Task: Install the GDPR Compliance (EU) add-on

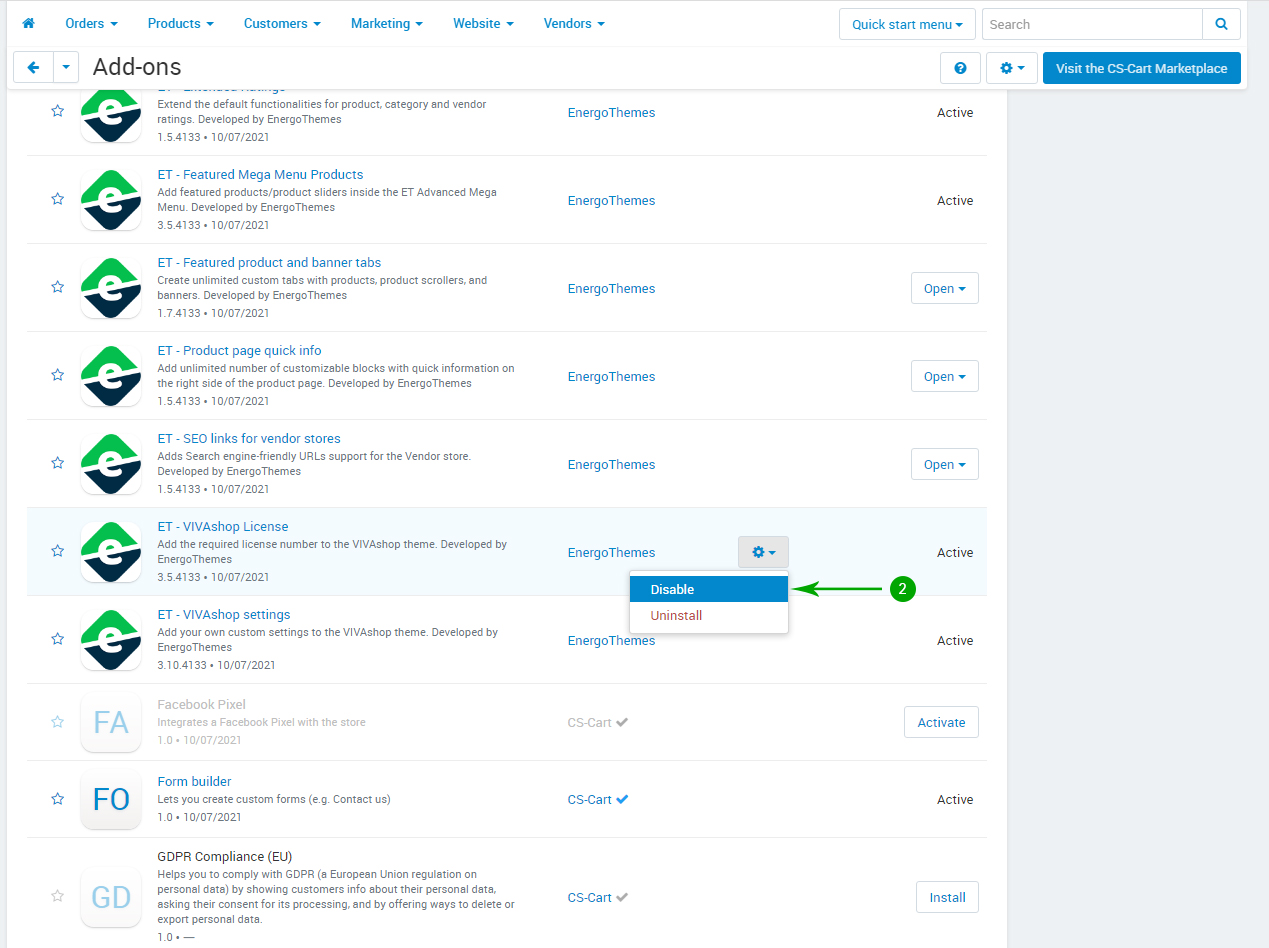Action: click(x=947, y=897)
